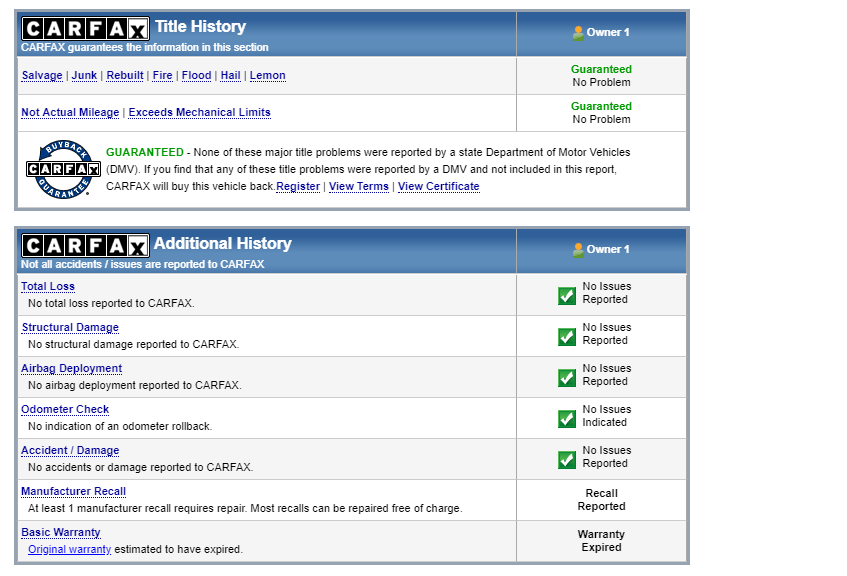847x576 pixels.
Task: Open the Manufacturer Recall link
Action: coord(73,491)
